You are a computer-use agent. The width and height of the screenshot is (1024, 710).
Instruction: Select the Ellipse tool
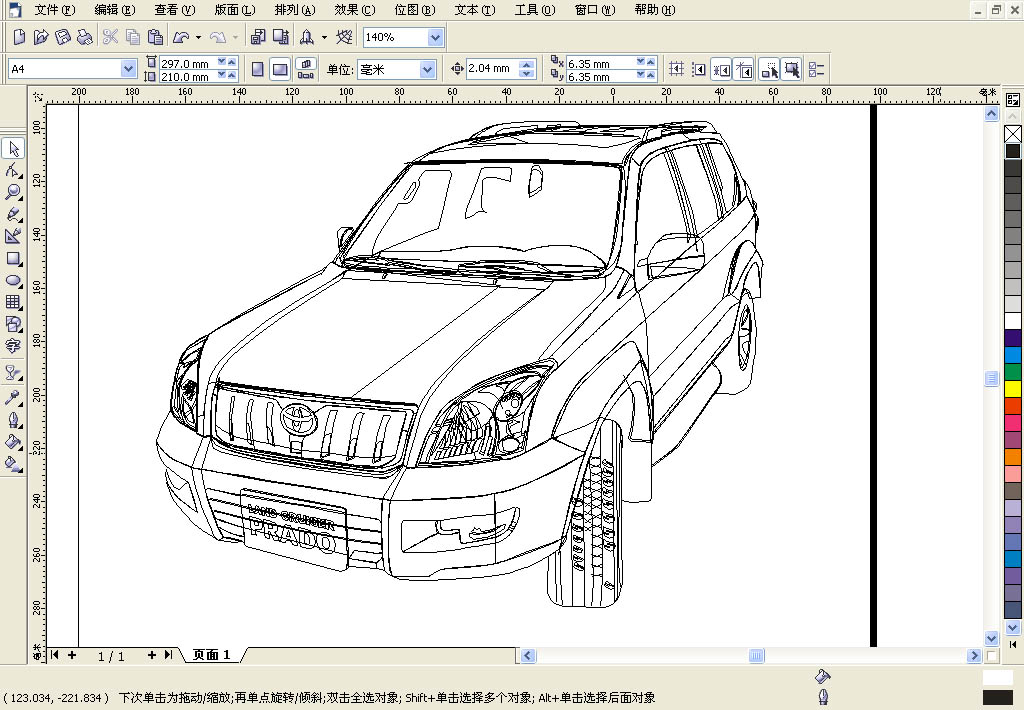(x=13, y=281)
